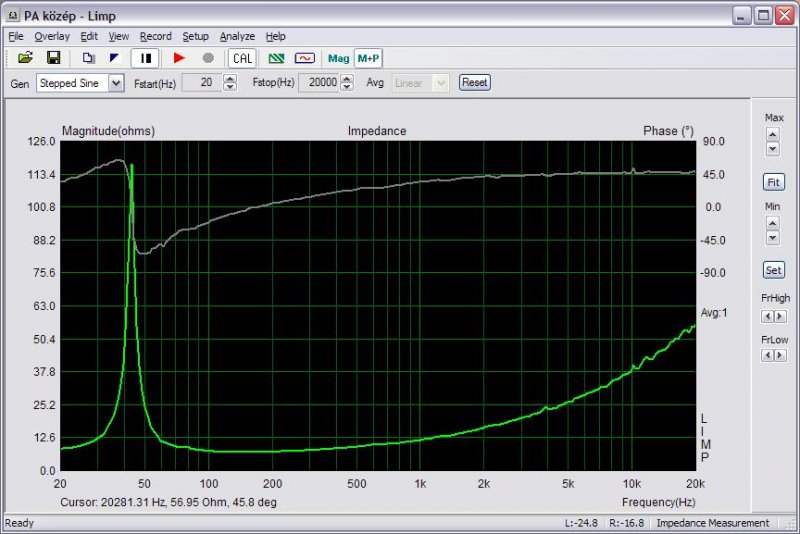Shift FrLow right with the arrow
The width and height of the screenshot is (800, 534).
pos(780,355)
